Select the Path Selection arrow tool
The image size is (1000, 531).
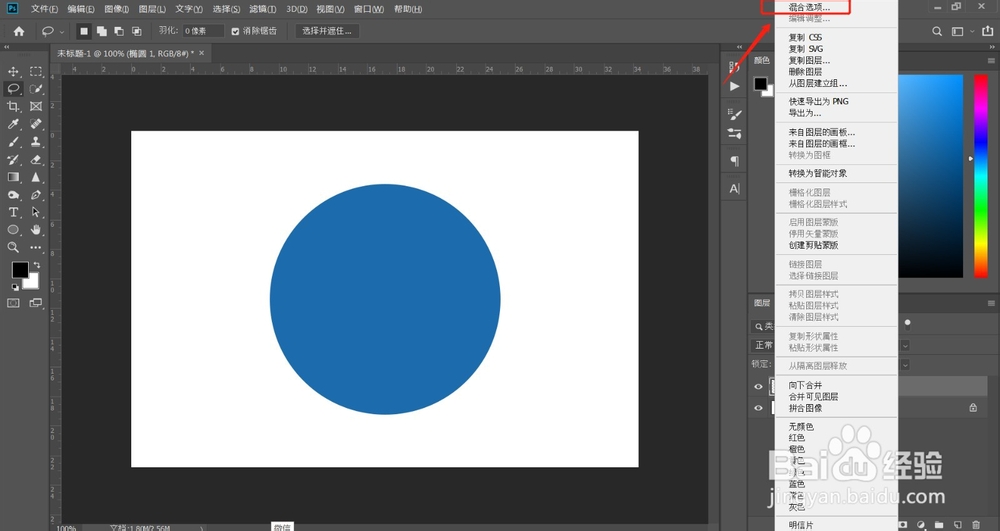[x=36, y=212]
